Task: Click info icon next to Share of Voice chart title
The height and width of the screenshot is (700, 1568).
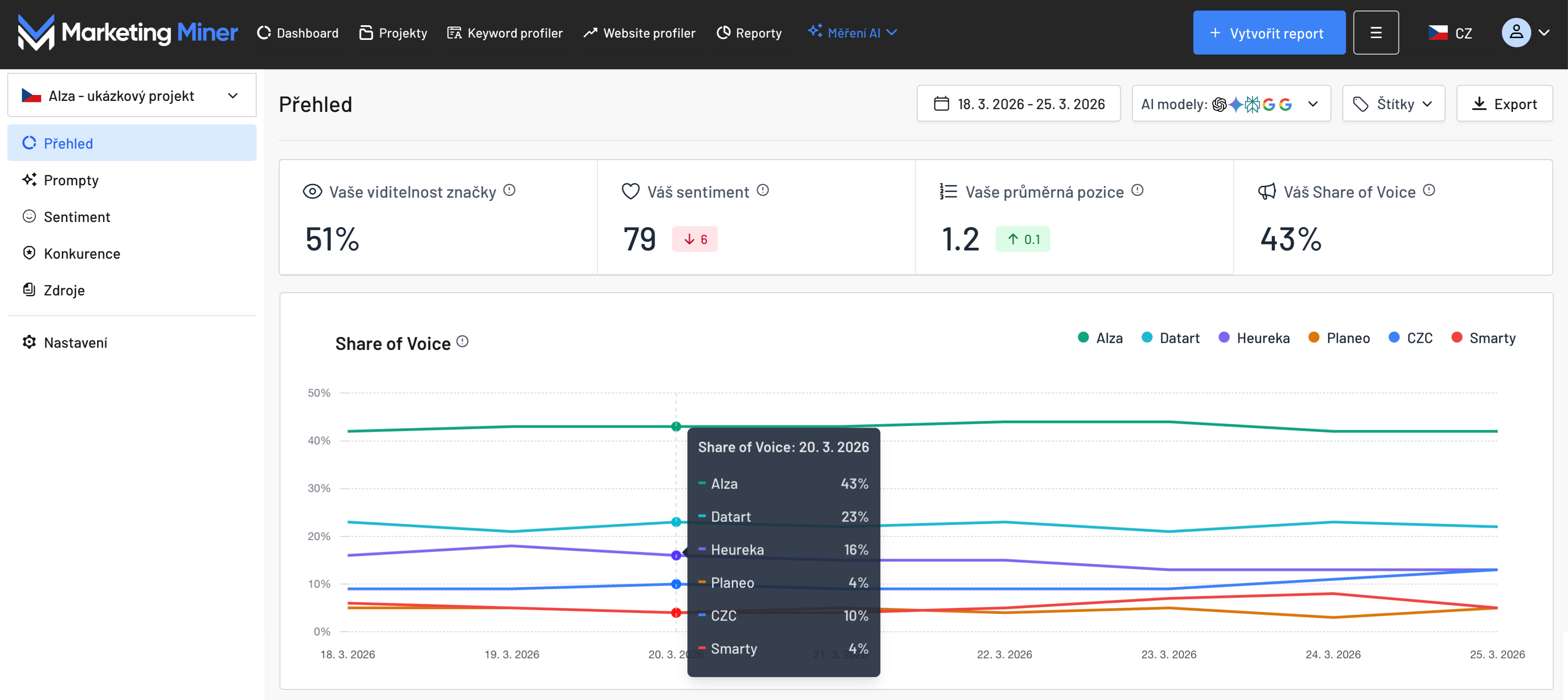Action: click(463, 342)
